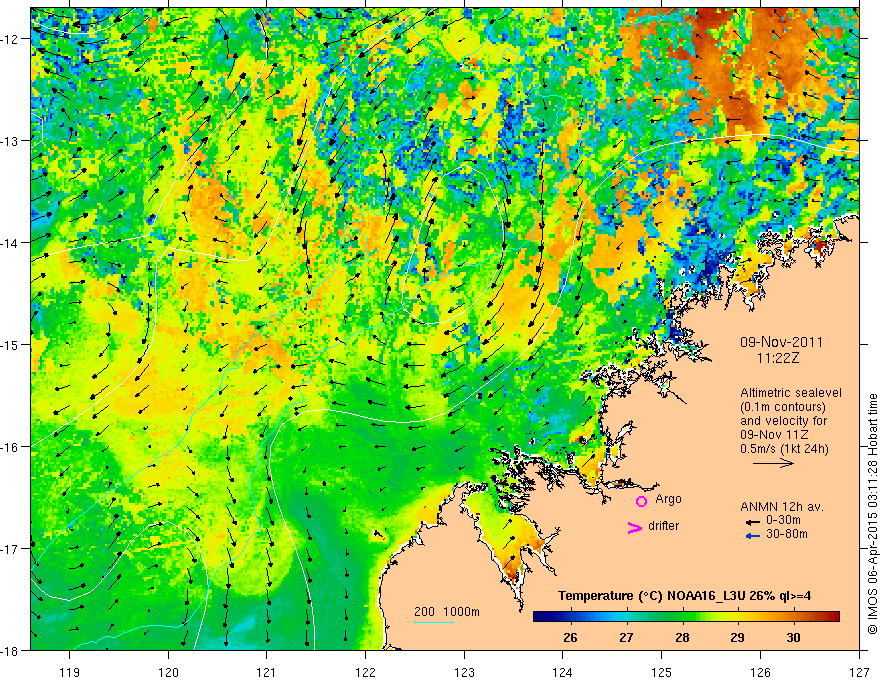Click the 119 longitude axis label

click(x=70, y=657)
